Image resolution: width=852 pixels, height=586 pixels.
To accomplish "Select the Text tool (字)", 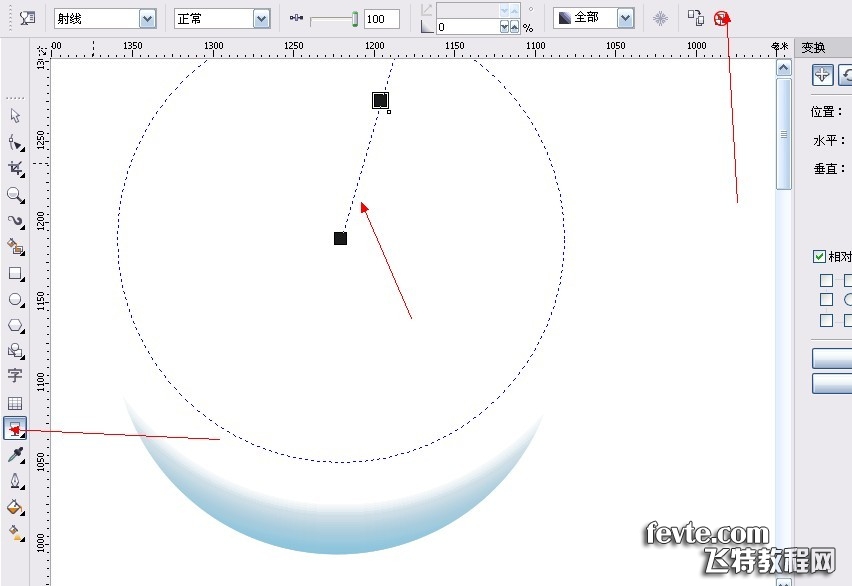I will point(15,376).
